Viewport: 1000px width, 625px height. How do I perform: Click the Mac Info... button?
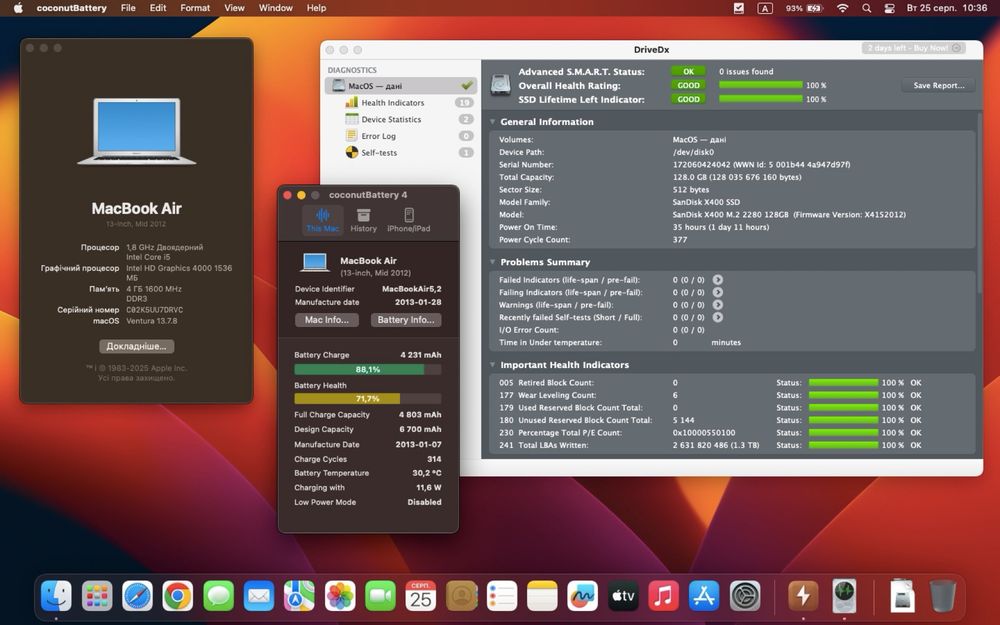327,320
